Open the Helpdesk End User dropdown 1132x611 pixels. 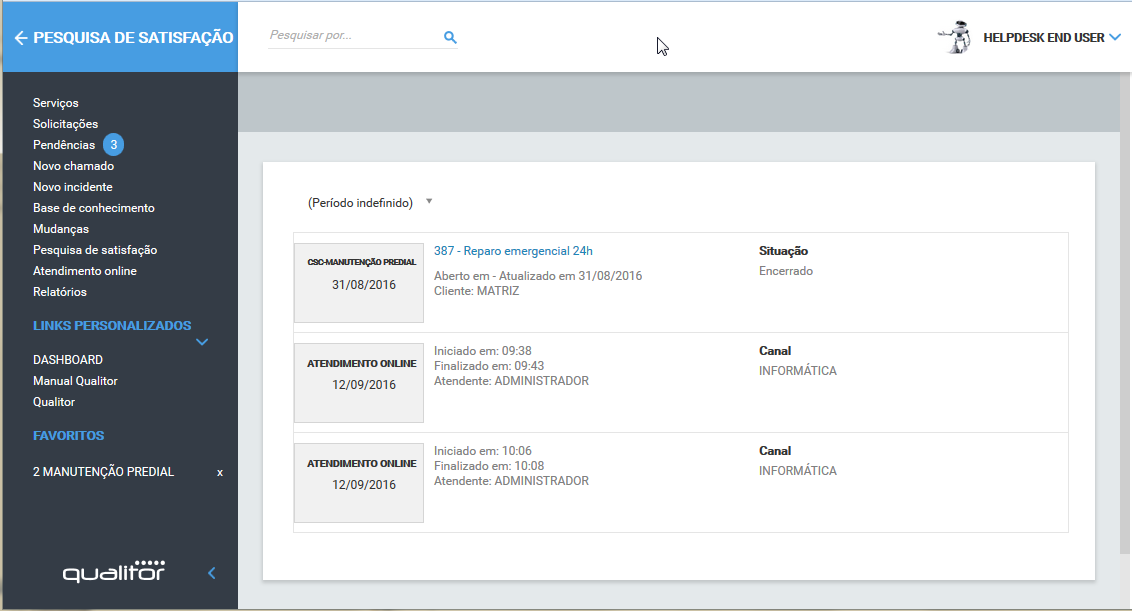click(1114, 38)
